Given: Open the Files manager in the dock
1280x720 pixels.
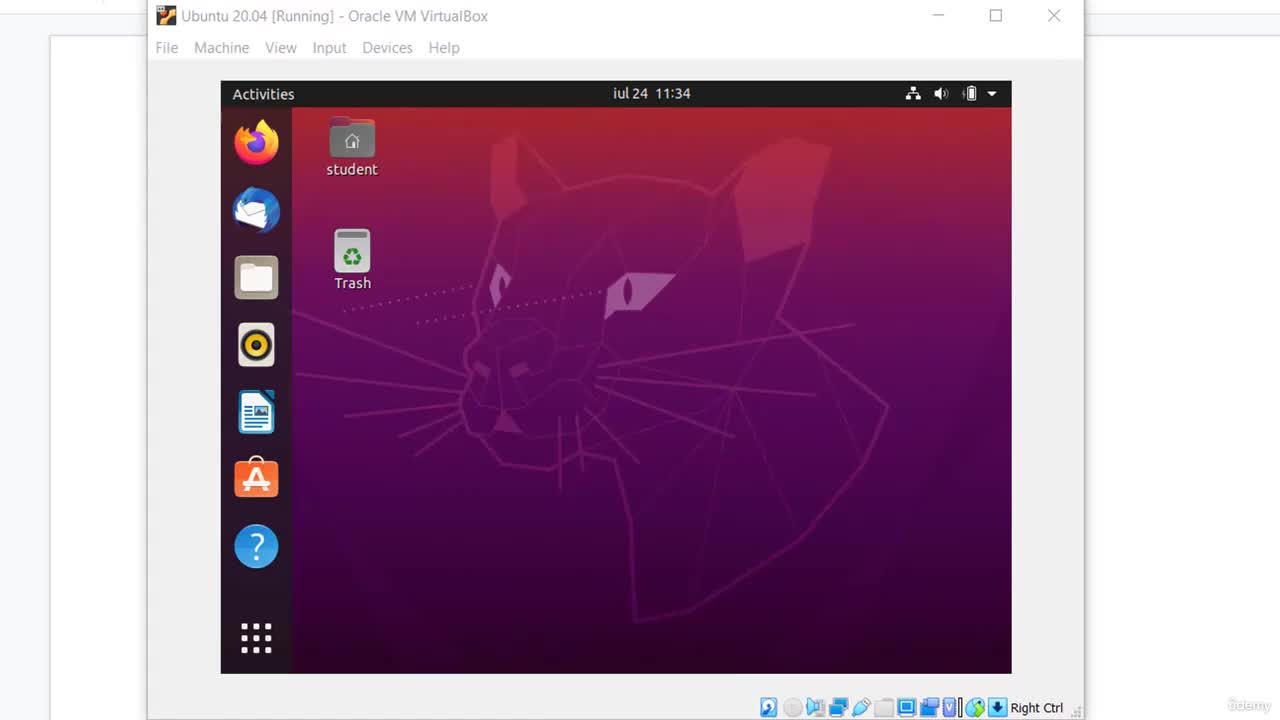Looking at the screenshot, I should coord(256,277).
